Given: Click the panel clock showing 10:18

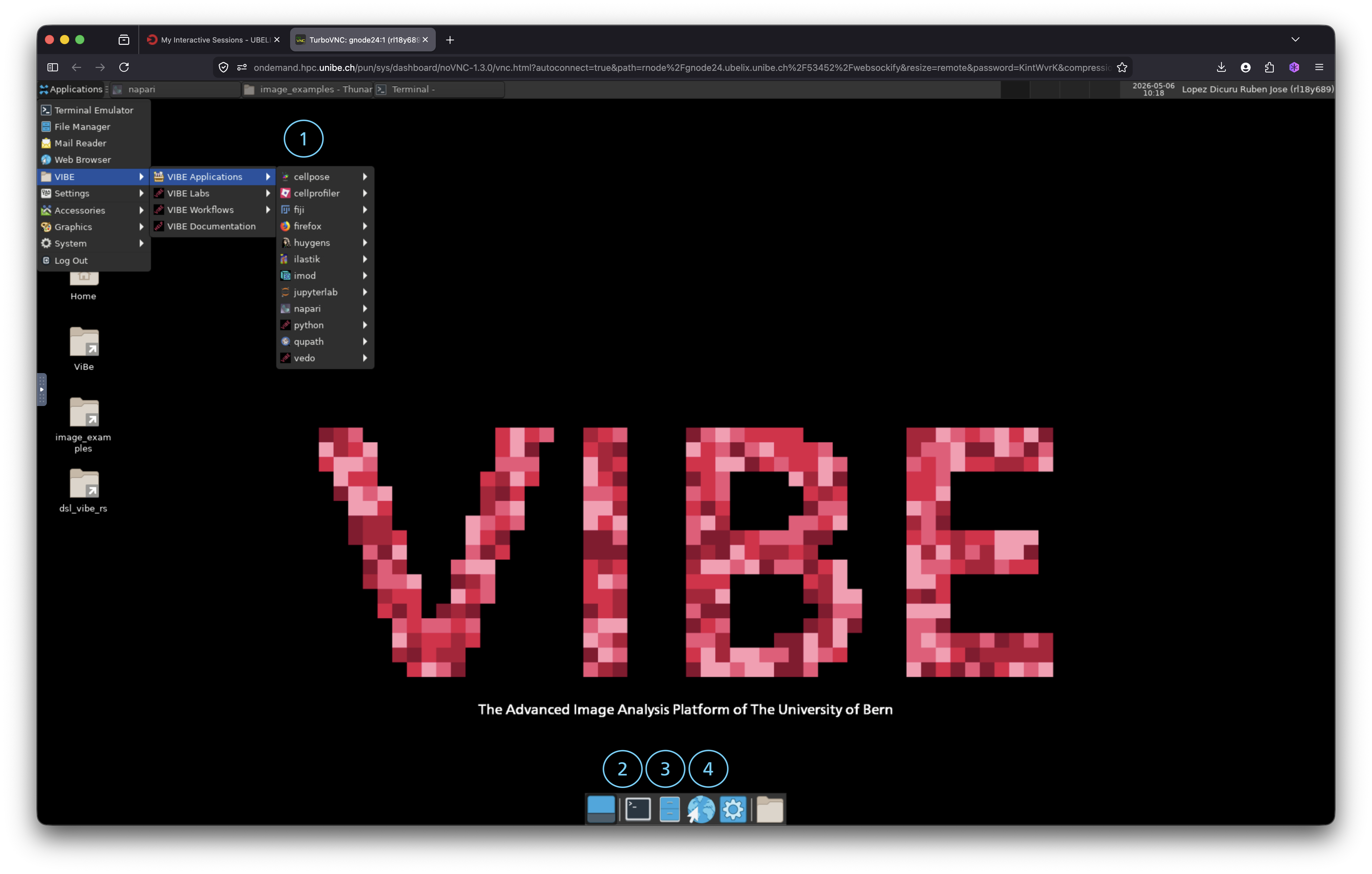Looking at the screenshot, I should 1153,89.
